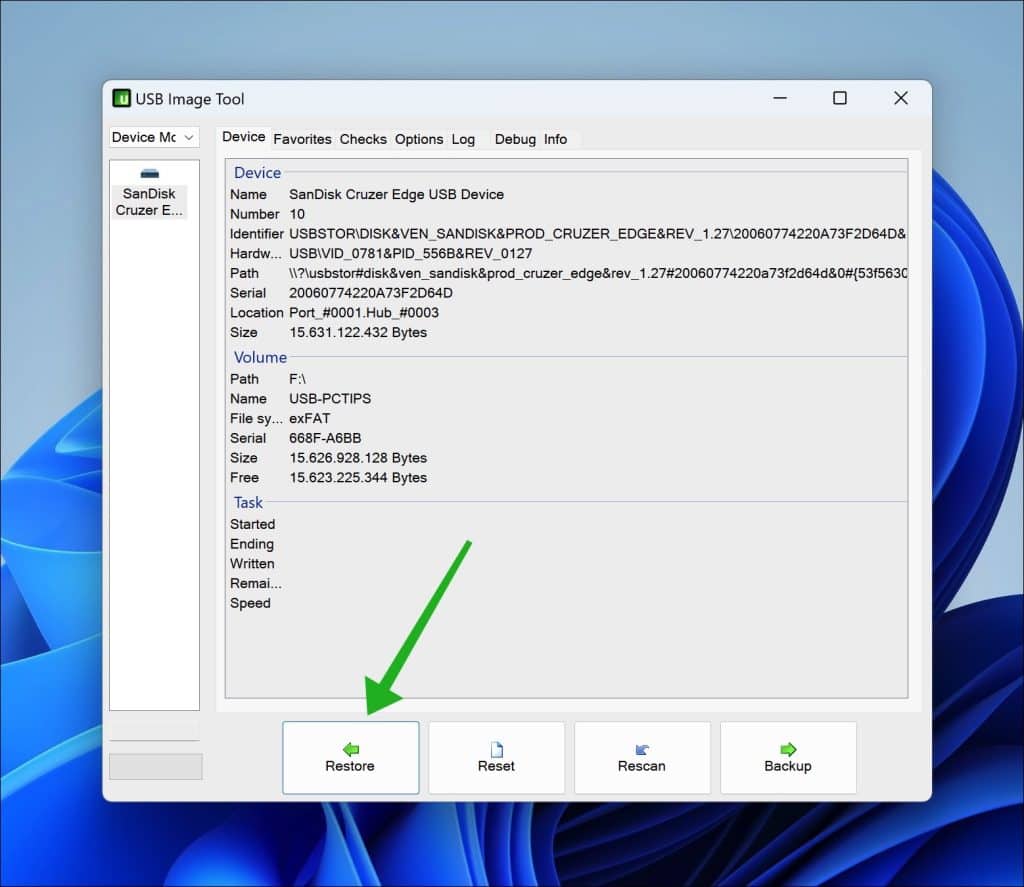Open the Debug tab

coord(515,139)
